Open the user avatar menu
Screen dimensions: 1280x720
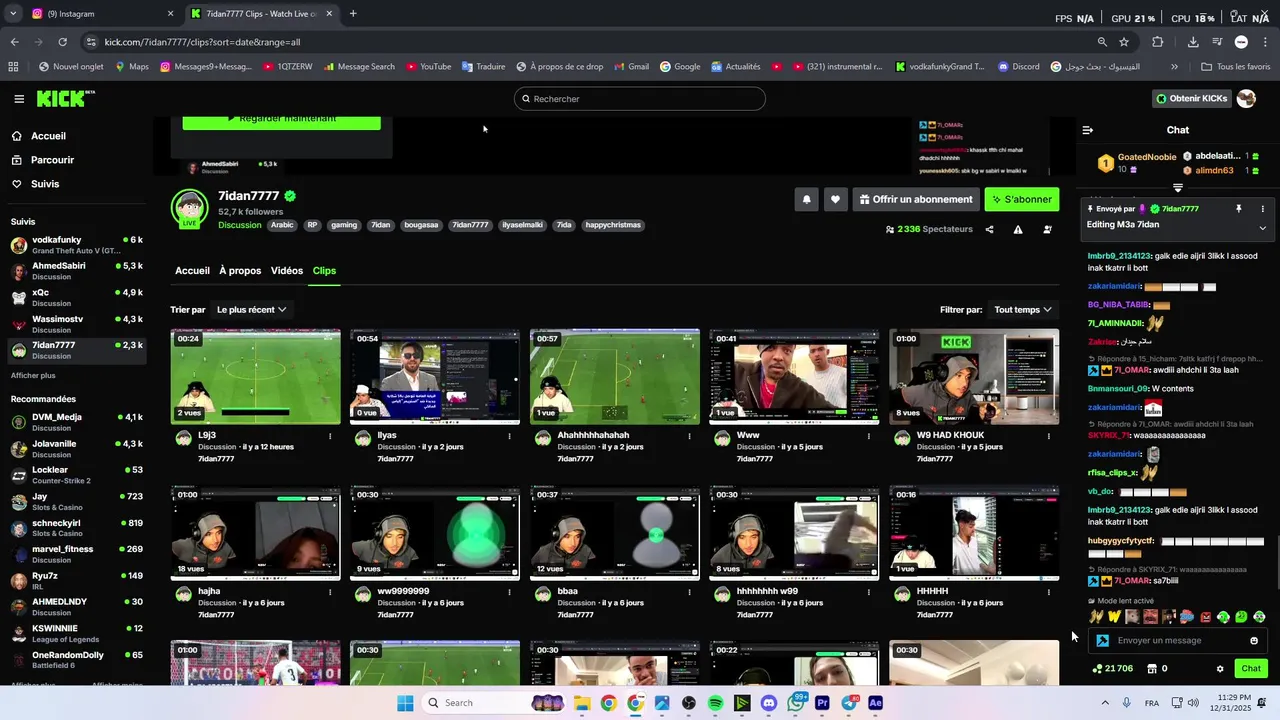[x=1246, y=98]
